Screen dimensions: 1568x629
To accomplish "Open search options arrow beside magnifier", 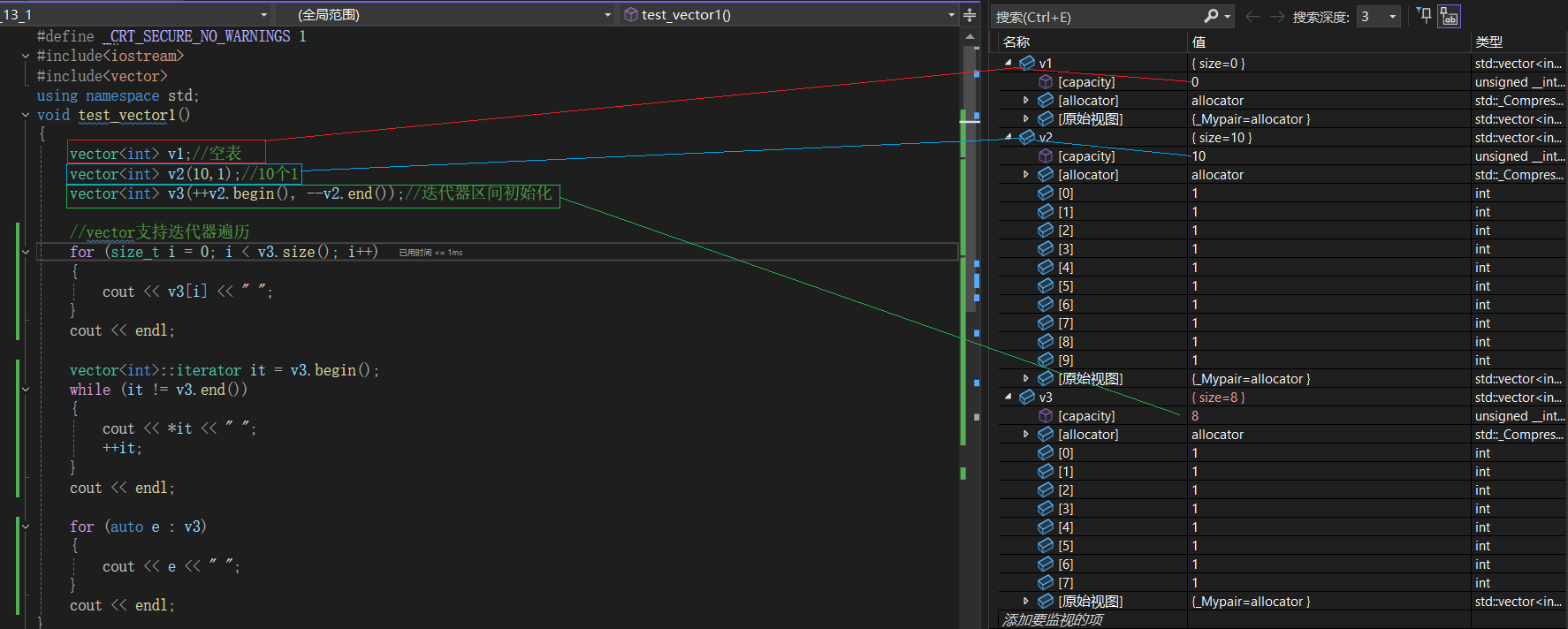I will coord(1228,17).
